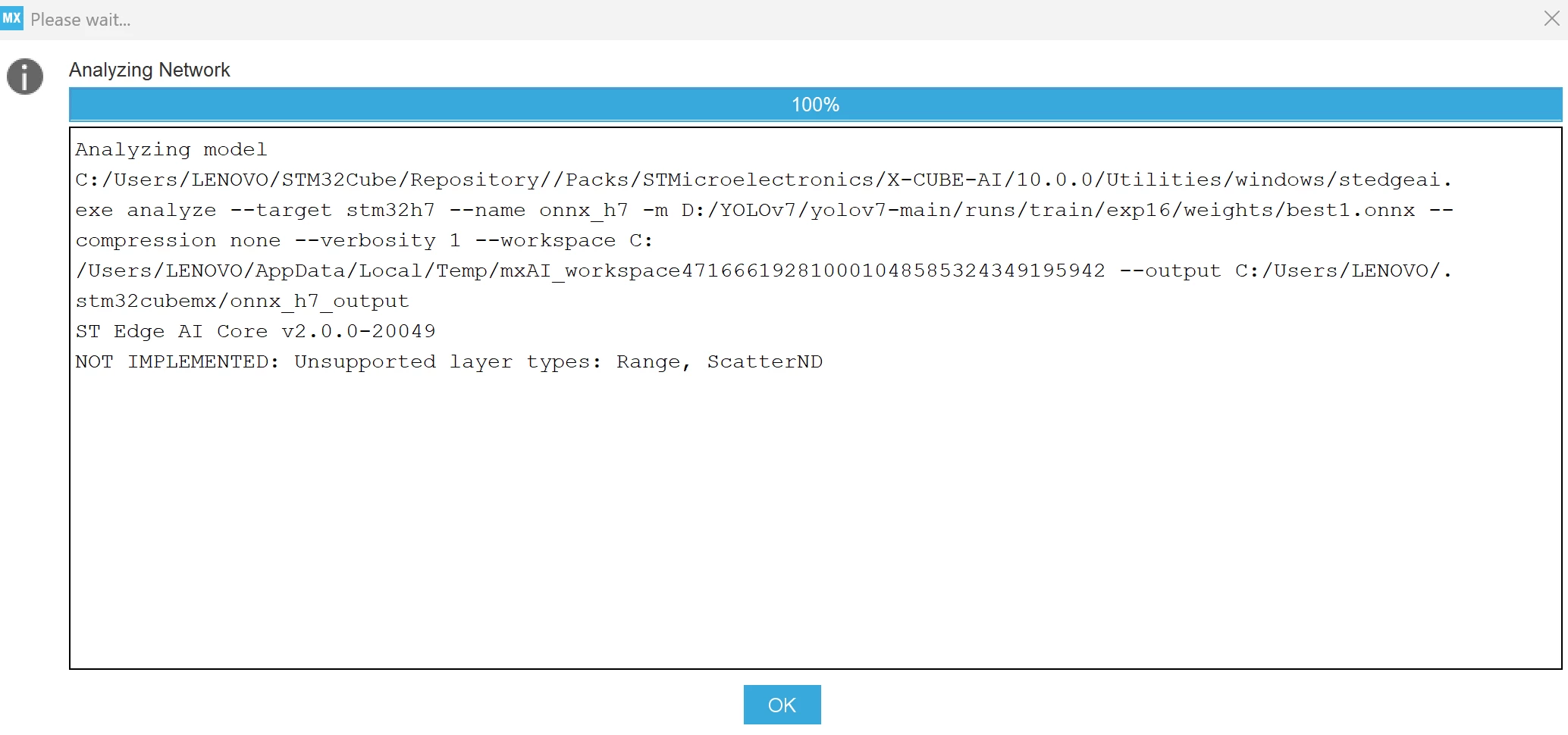Viewport: 1568px width, 735px height.
Task: Click the 'compression none --verbosity 1' line
Action: click(364, 241)
